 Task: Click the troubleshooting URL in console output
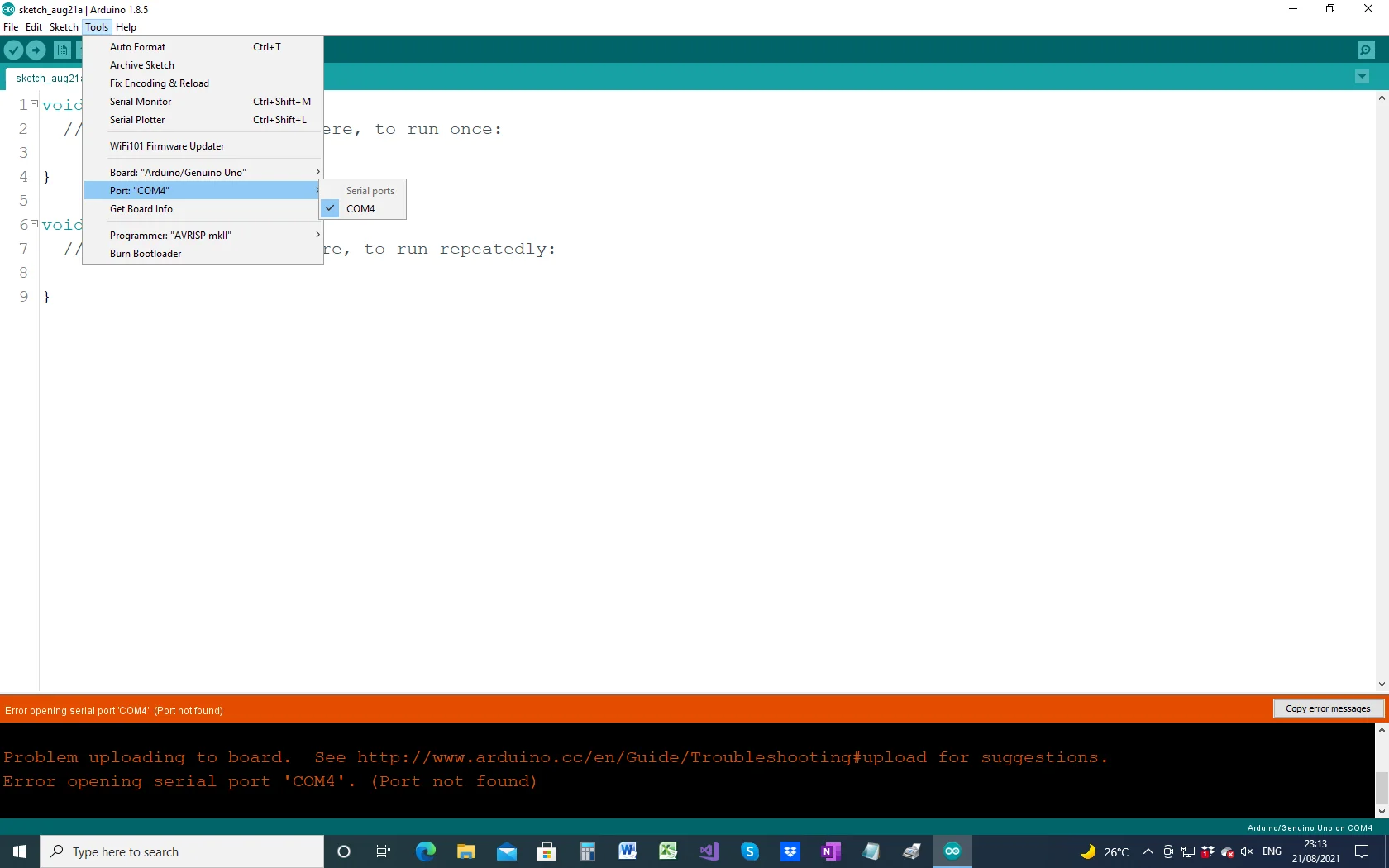642,757
